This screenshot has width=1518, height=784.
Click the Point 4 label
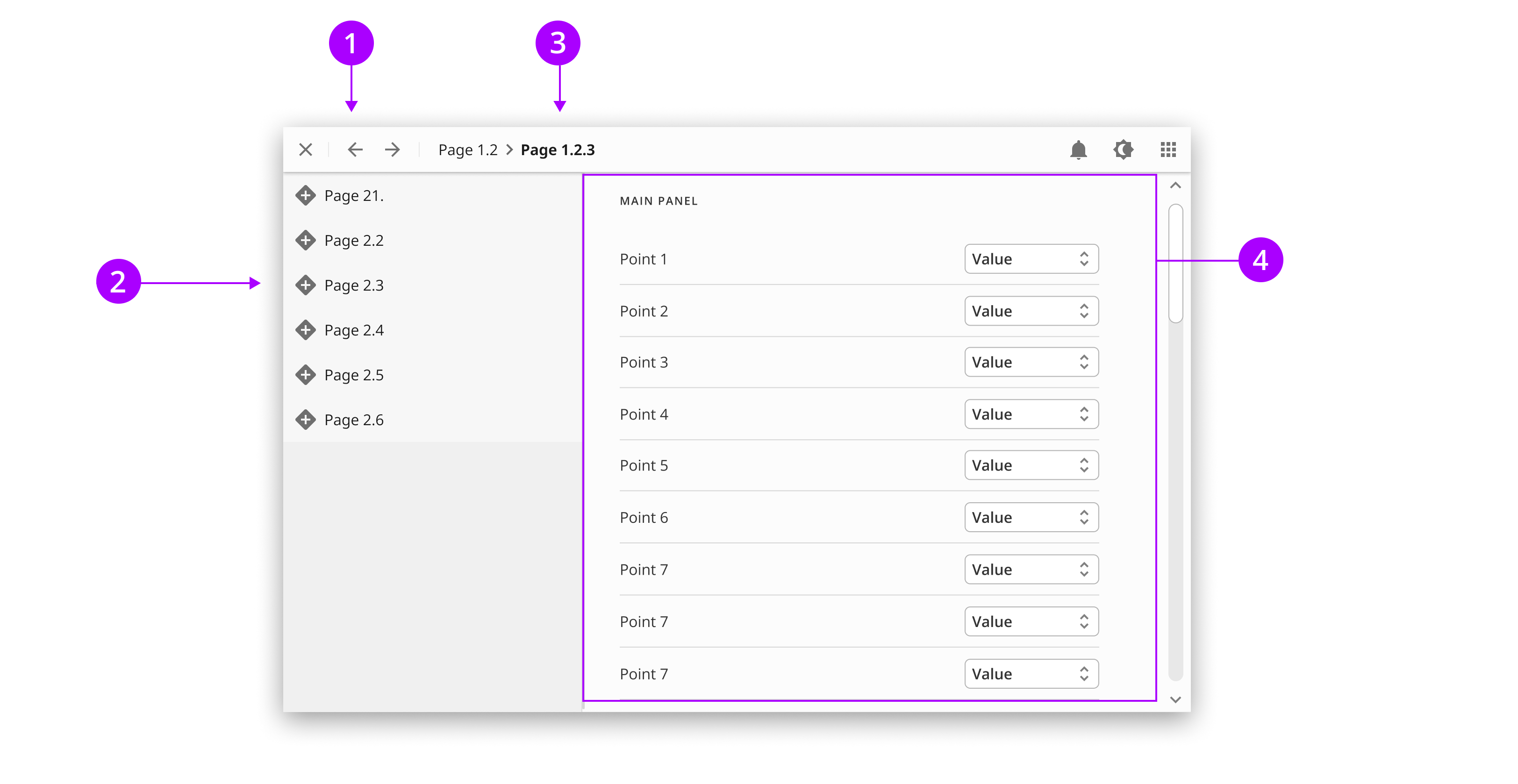tap(644, 414)
